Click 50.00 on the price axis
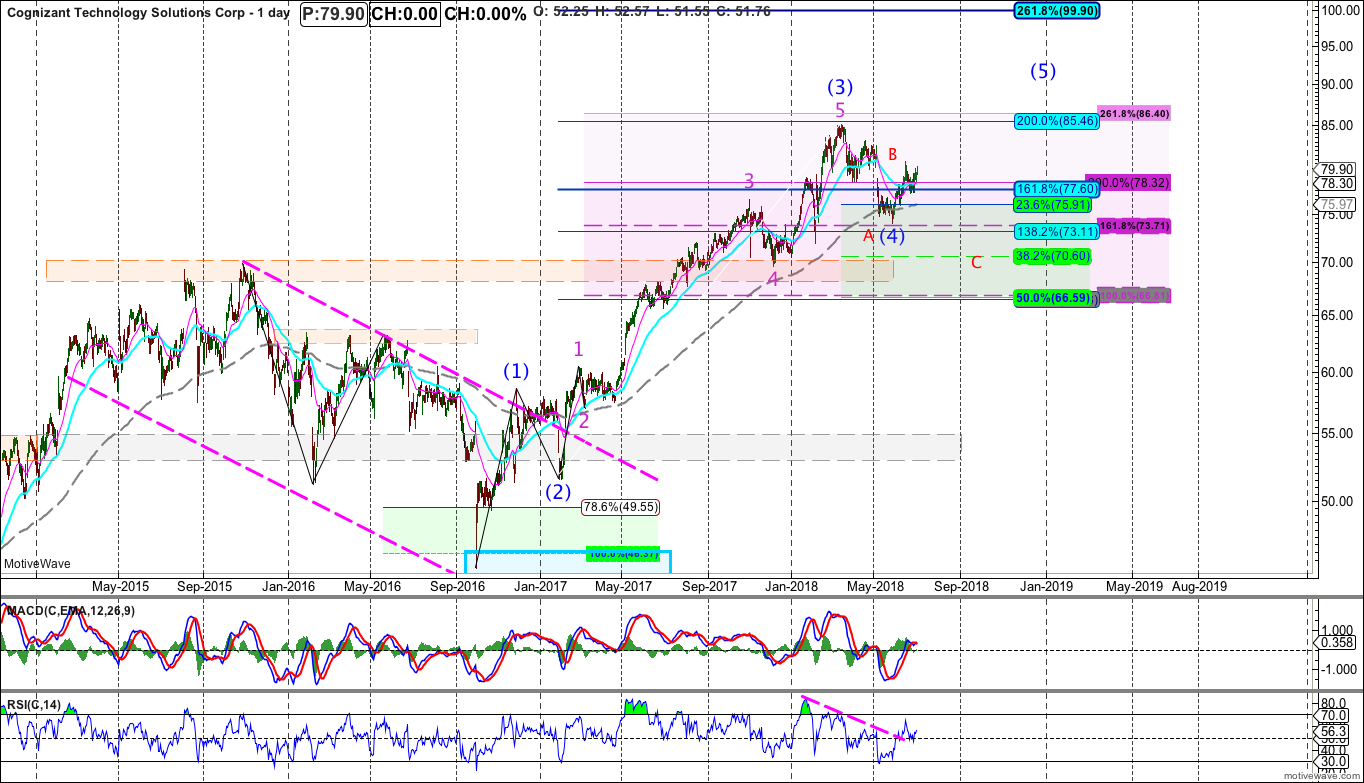The height and width of the screenshot is (783, 1364). coord(1338,500)
